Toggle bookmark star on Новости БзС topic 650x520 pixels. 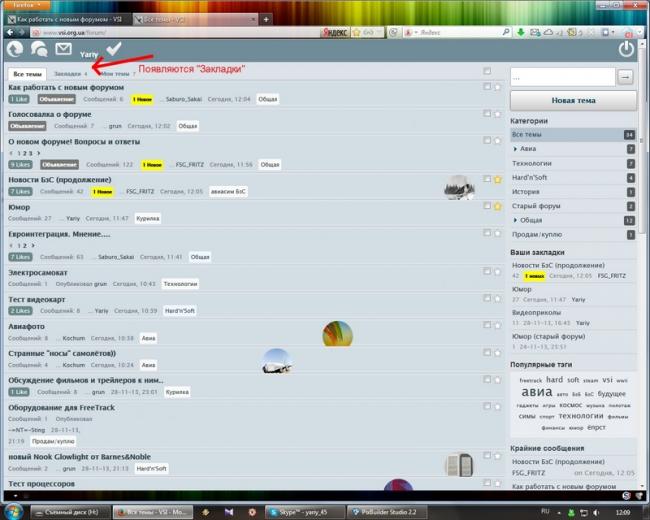tap(497, 180)
